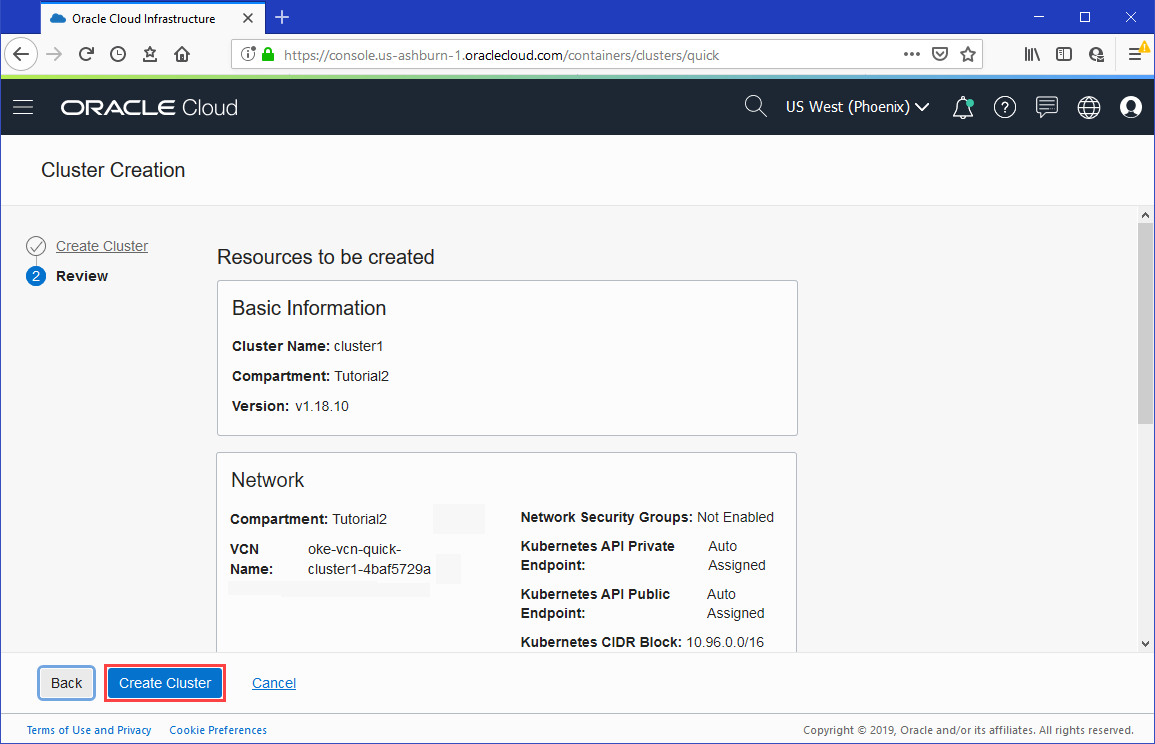Screen dimensions: 1155x744
Task: Click the Cluster Creation page title
Action: coord(113,170)
